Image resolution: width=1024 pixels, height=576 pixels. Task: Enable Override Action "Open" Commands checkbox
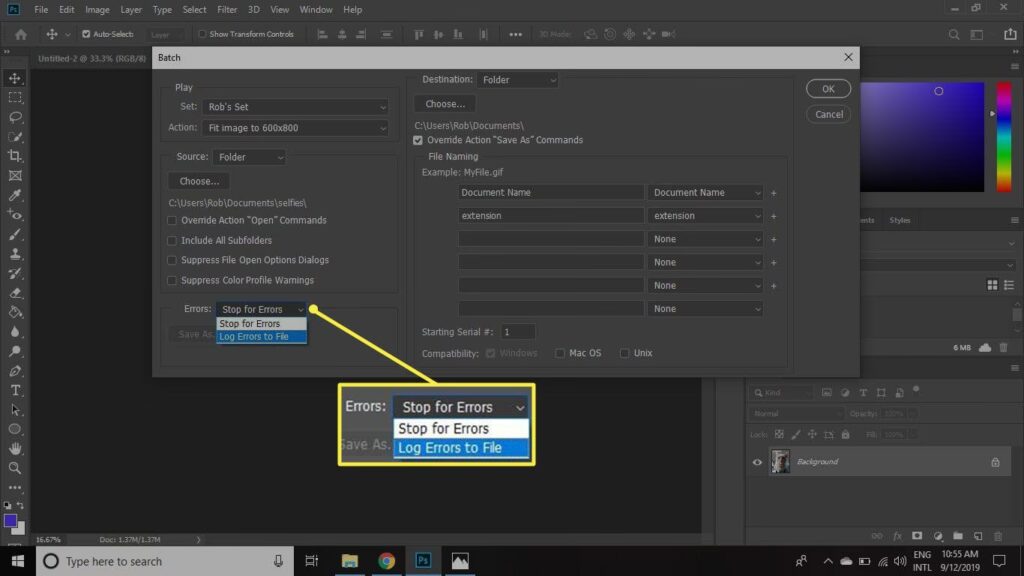(173, 220)
